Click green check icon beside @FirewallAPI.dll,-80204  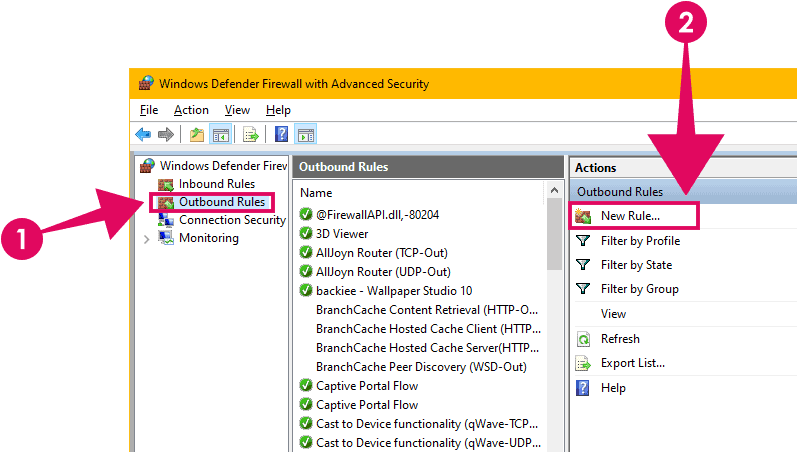point(305,215)
